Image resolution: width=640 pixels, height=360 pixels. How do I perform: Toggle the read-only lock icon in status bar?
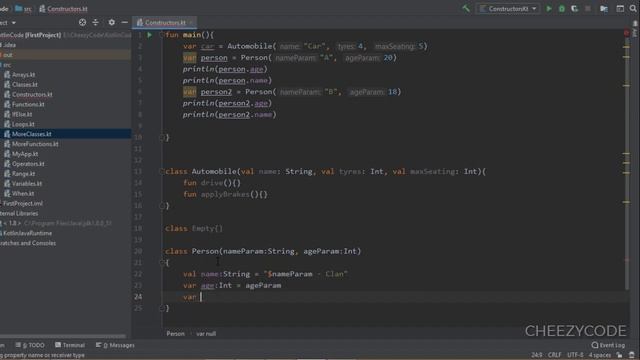click(x=620, y=355)
